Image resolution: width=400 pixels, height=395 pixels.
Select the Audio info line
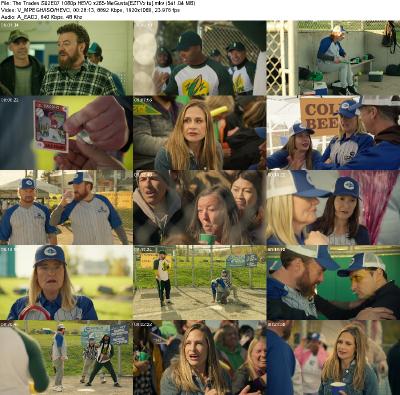click(42, 17)
